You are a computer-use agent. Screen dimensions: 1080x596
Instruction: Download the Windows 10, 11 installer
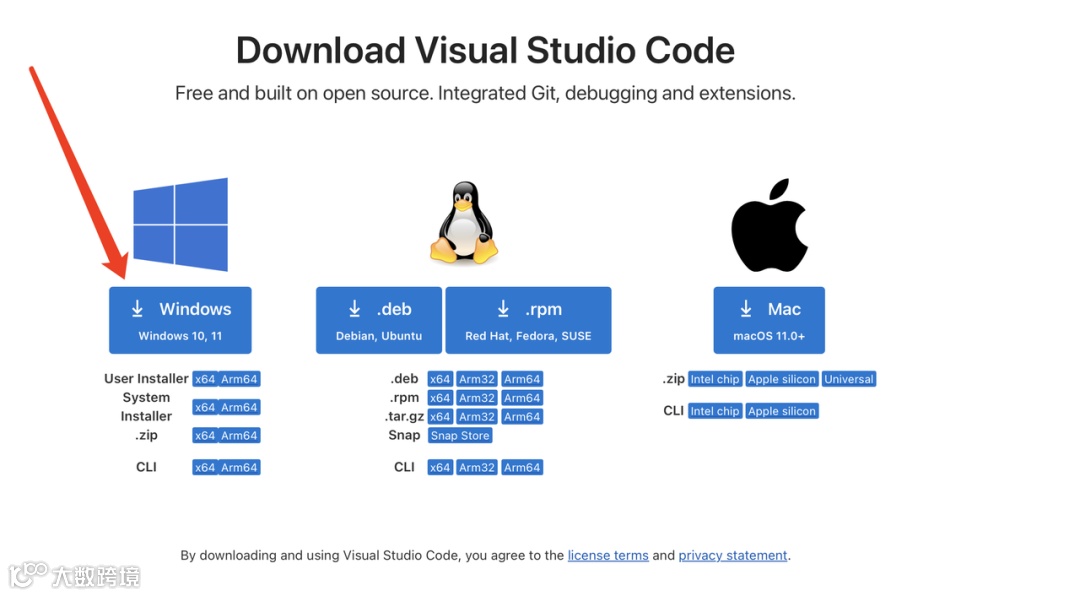pyautogui.click(x=180, y=320)
